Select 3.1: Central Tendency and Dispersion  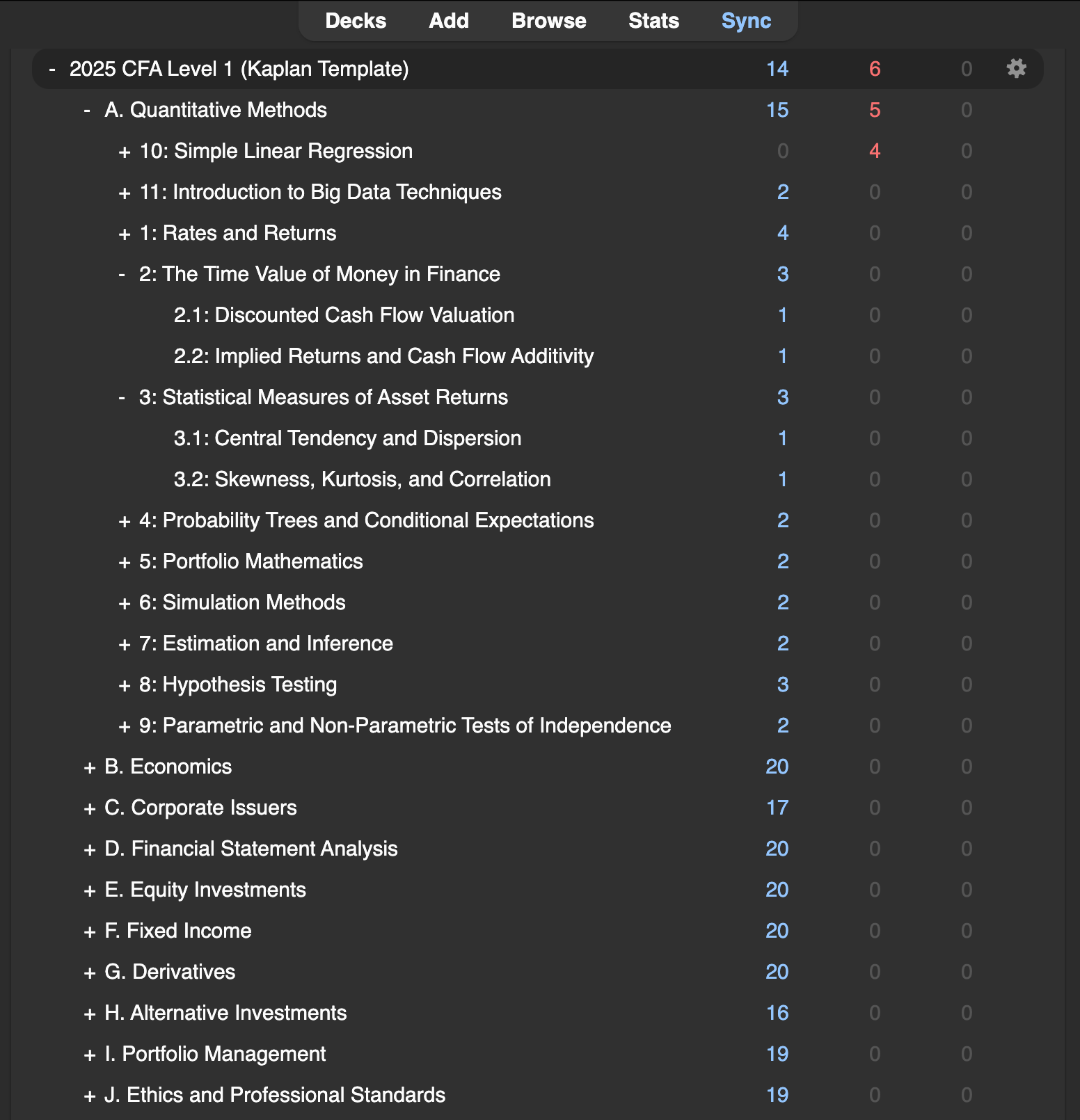[348, 438]
